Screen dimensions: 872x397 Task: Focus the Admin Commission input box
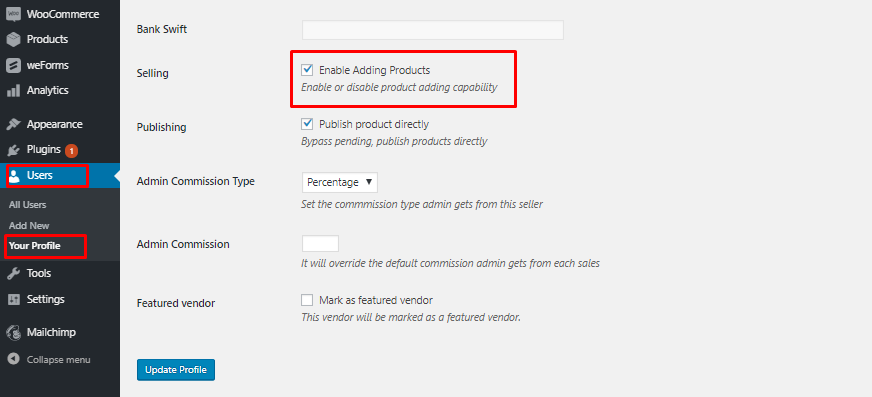tap(320, 244)
